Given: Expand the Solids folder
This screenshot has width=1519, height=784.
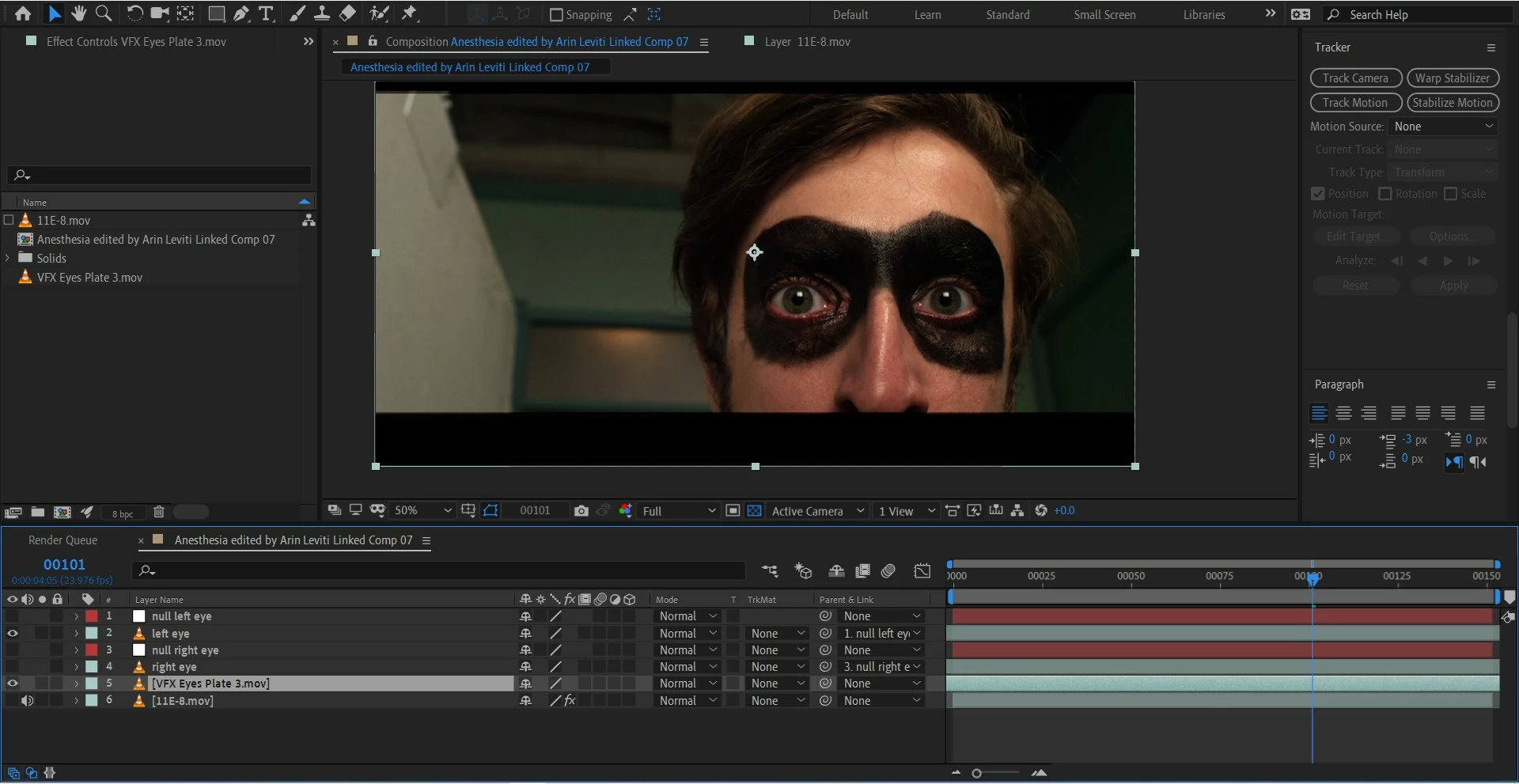Looking at the screenshot, I should (8, 259).
